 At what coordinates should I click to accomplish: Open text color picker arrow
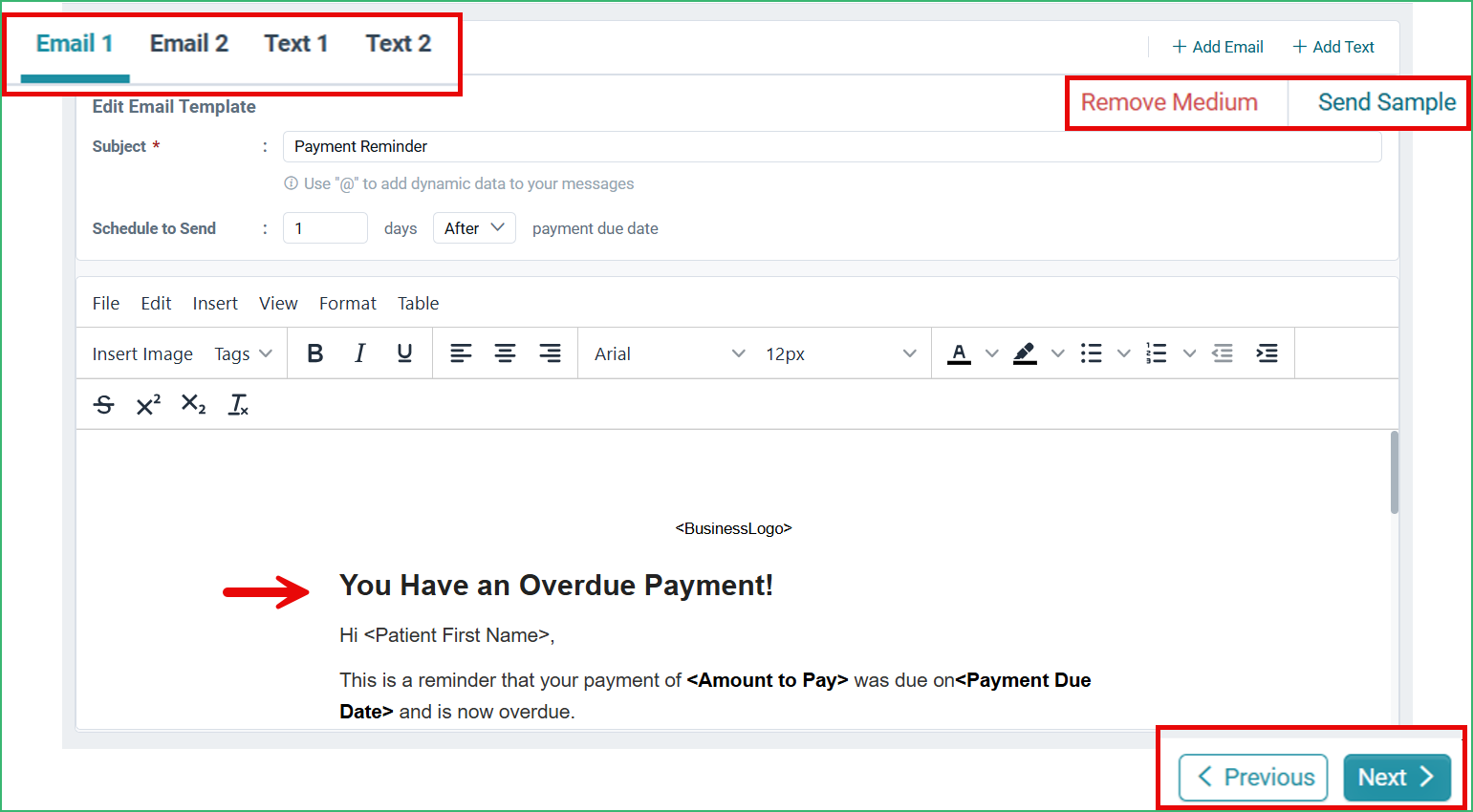(992, 353)
